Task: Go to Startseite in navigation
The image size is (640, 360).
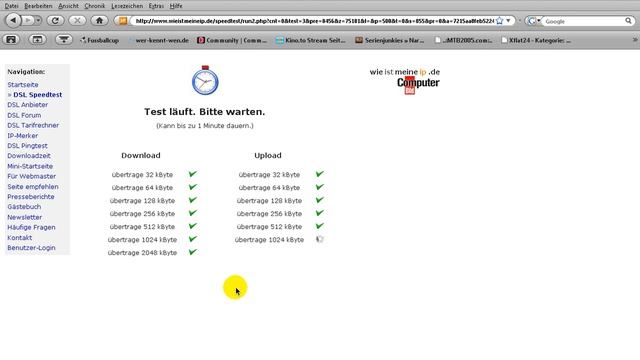Action: (x=23, y=84)
